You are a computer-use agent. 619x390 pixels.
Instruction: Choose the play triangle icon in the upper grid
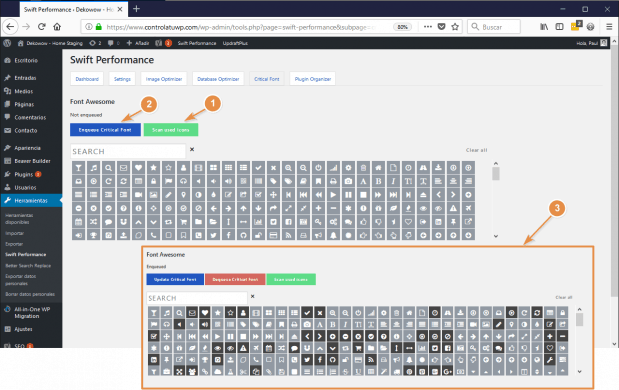coord(334,195)
